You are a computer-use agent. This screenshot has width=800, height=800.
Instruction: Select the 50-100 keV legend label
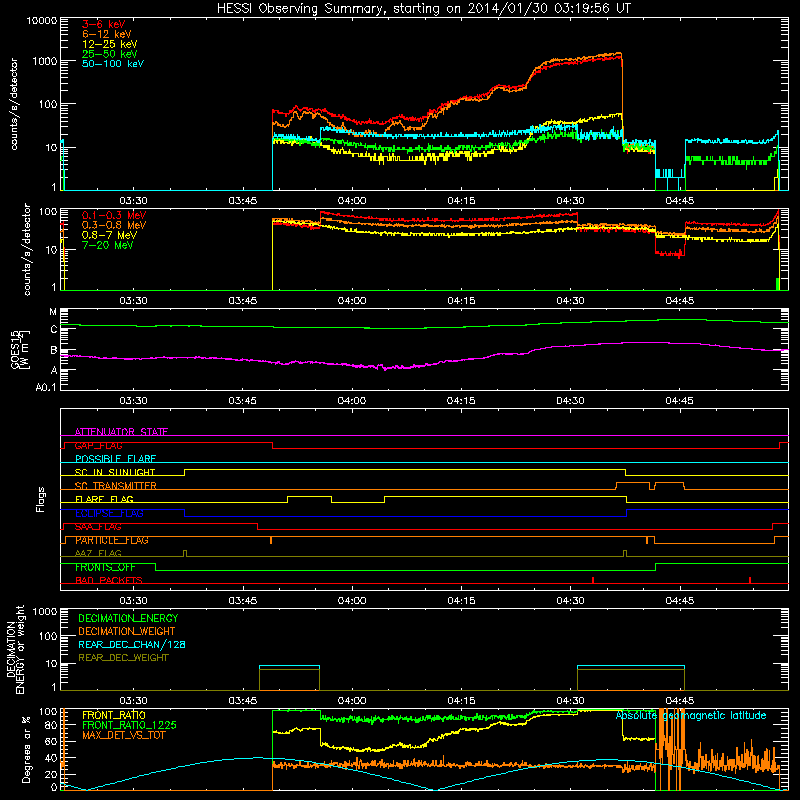pyautogui.click(x=113, y=64)
